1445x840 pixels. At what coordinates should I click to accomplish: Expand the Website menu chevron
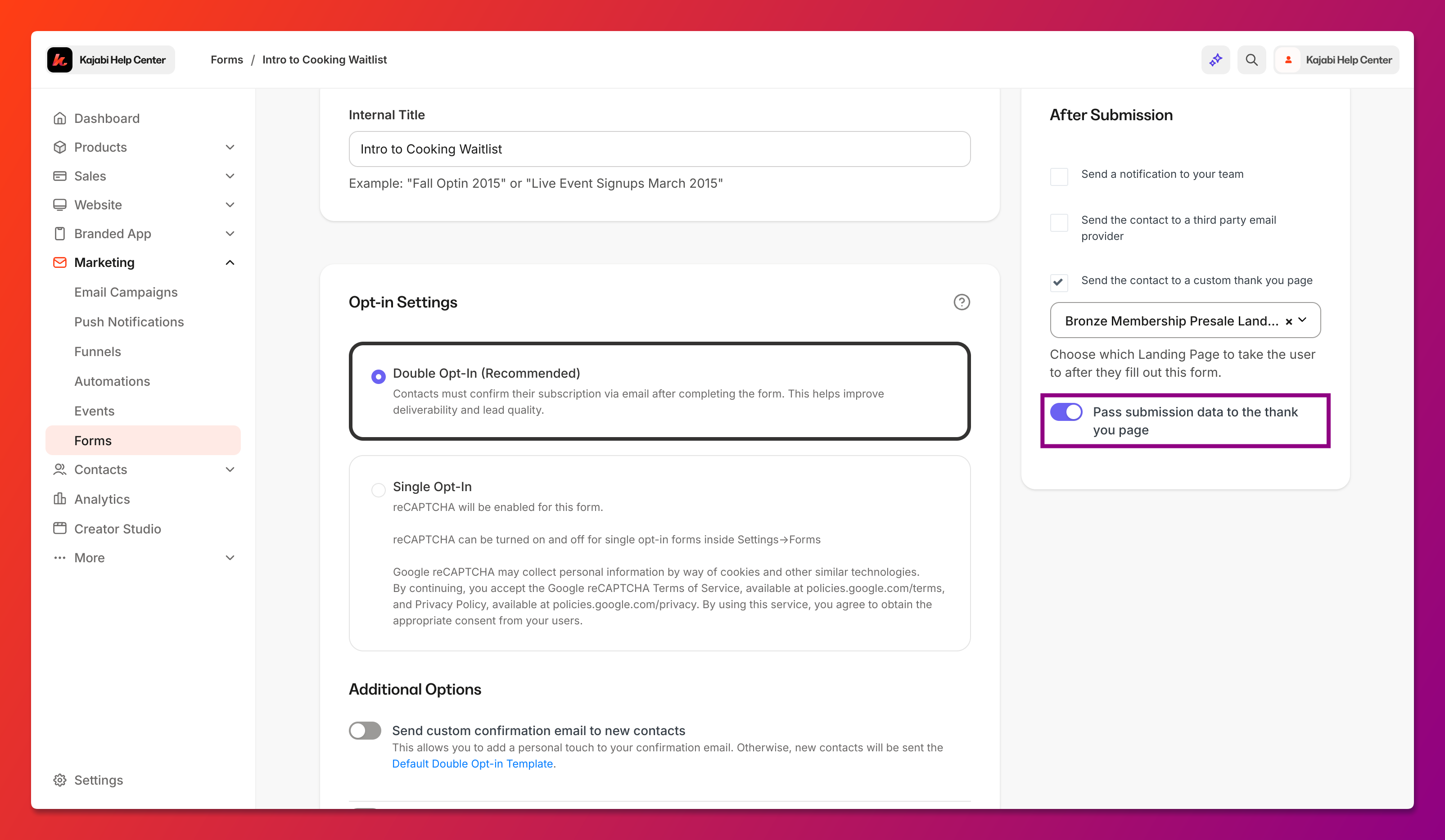coord(230,205)
